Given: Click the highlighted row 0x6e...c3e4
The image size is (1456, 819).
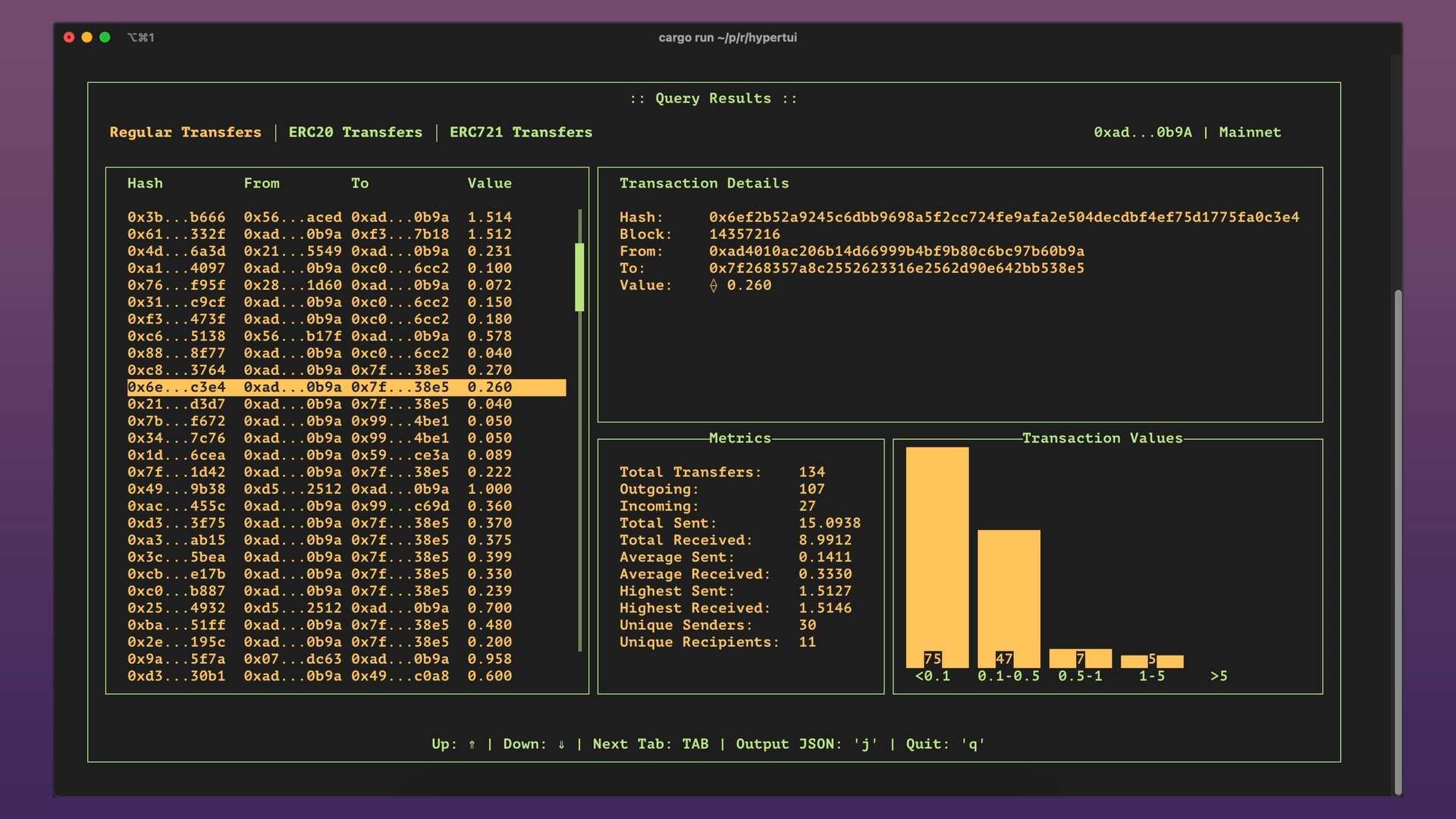Looking at the screenshot, I should [347, 388].
